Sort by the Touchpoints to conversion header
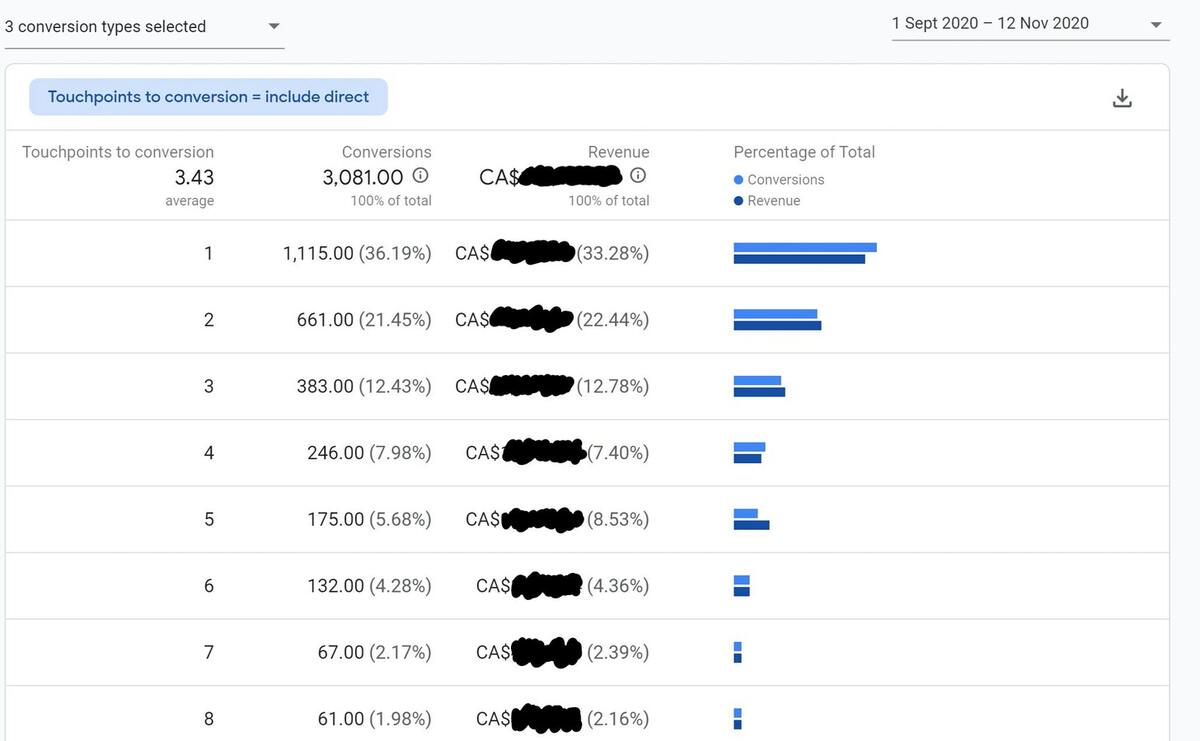This screenshot has width=1200, height=741. point(118,152)
